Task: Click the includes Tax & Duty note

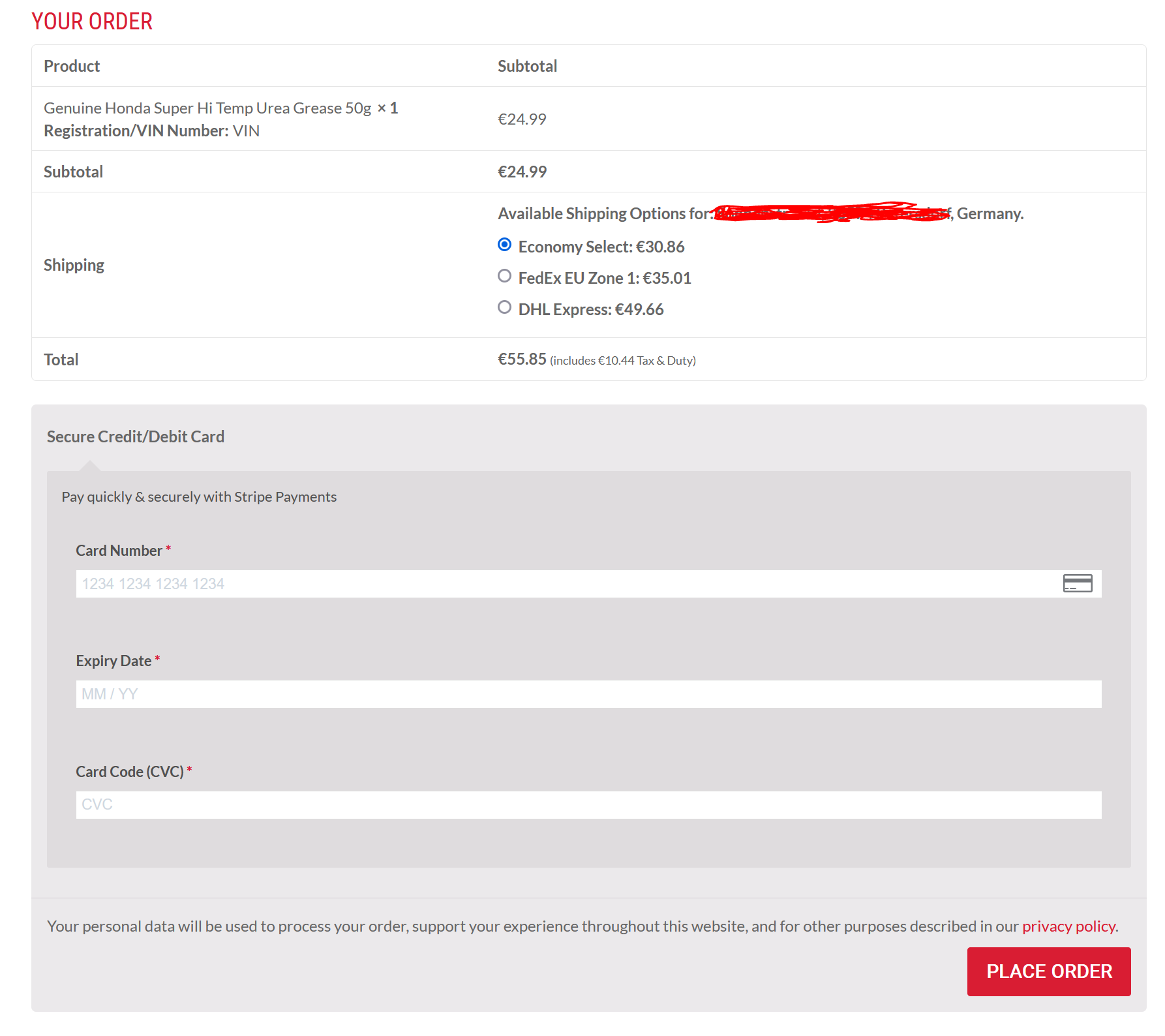Action: (622, 361)
